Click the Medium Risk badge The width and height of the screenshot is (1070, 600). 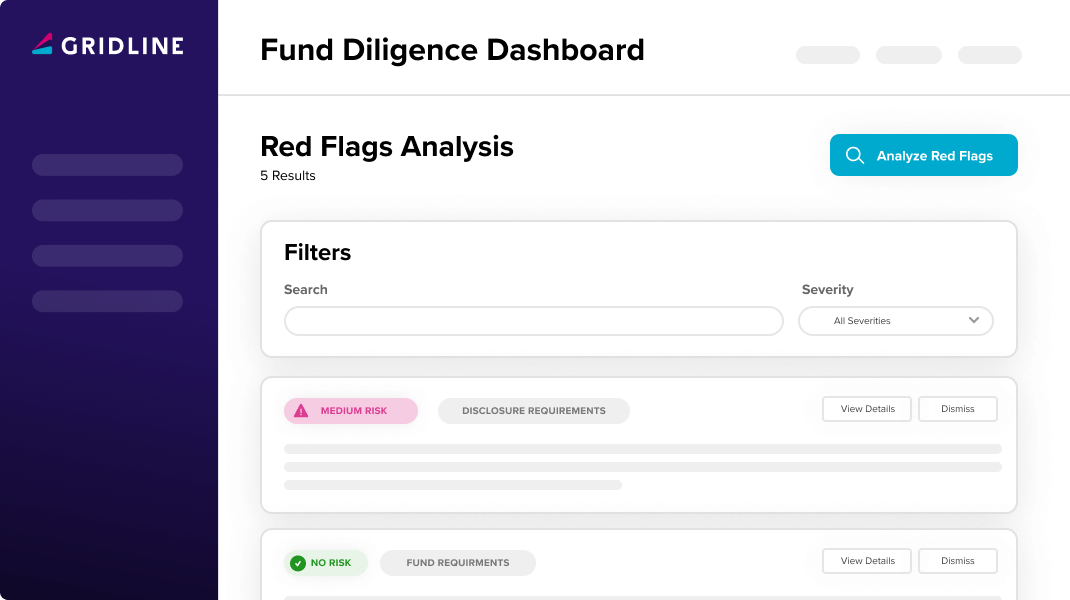351,411
